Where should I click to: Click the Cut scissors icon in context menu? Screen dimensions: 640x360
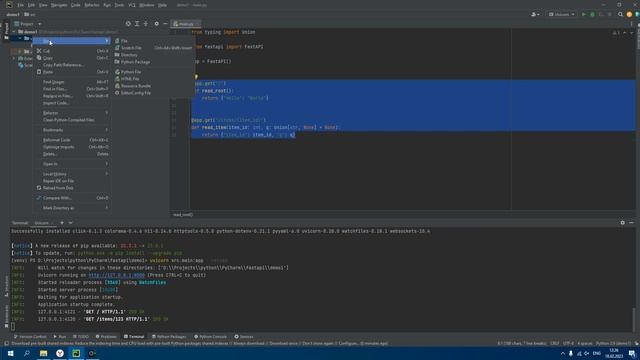pyautogui.click(x=39, y=51)
